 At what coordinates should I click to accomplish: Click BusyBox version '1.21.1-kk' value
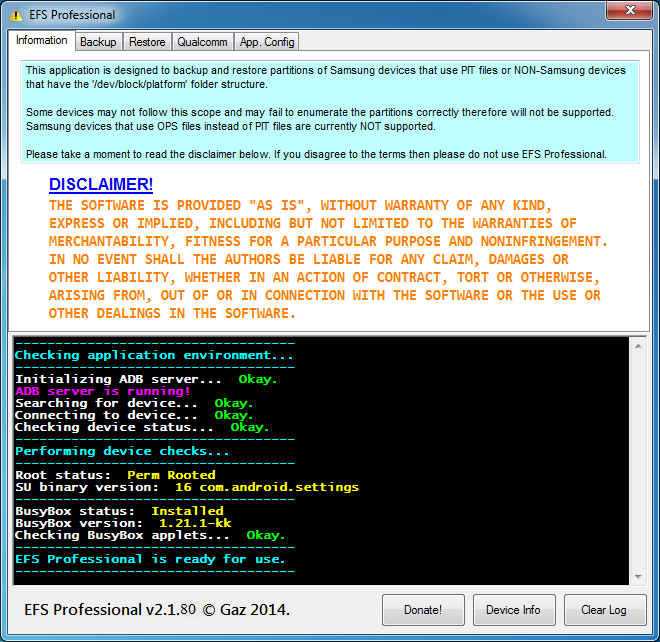tap(195, 523)
